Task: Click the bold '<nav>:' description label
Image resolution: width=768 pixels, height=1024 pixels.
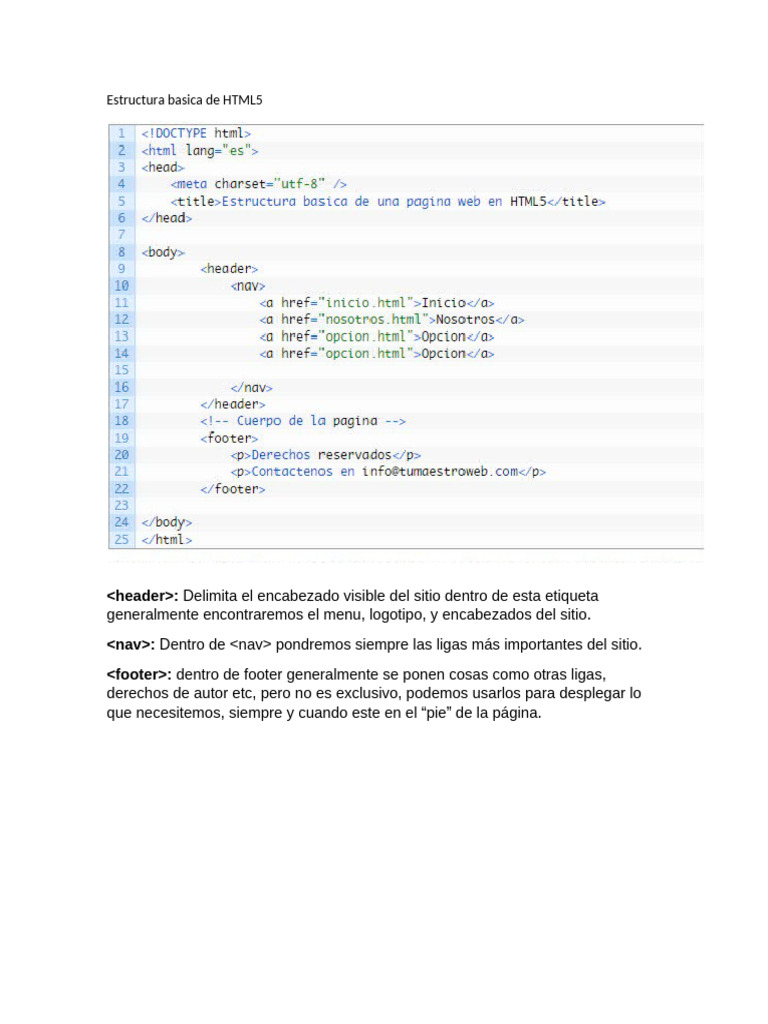Action: pyautogui.click(x=131, y=645)
